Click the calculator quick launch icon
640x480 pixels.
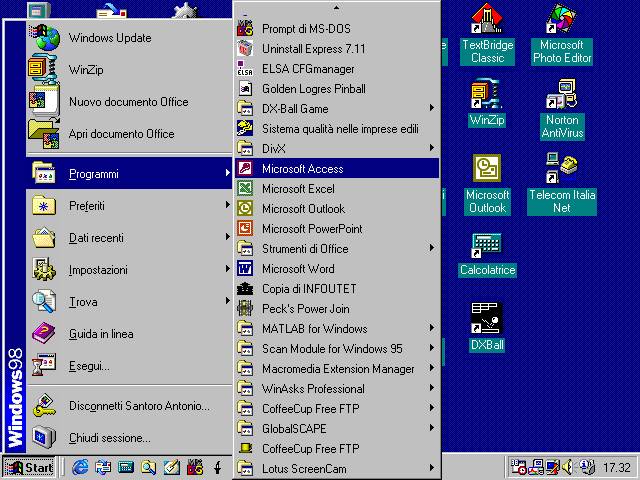click(126, 467)
